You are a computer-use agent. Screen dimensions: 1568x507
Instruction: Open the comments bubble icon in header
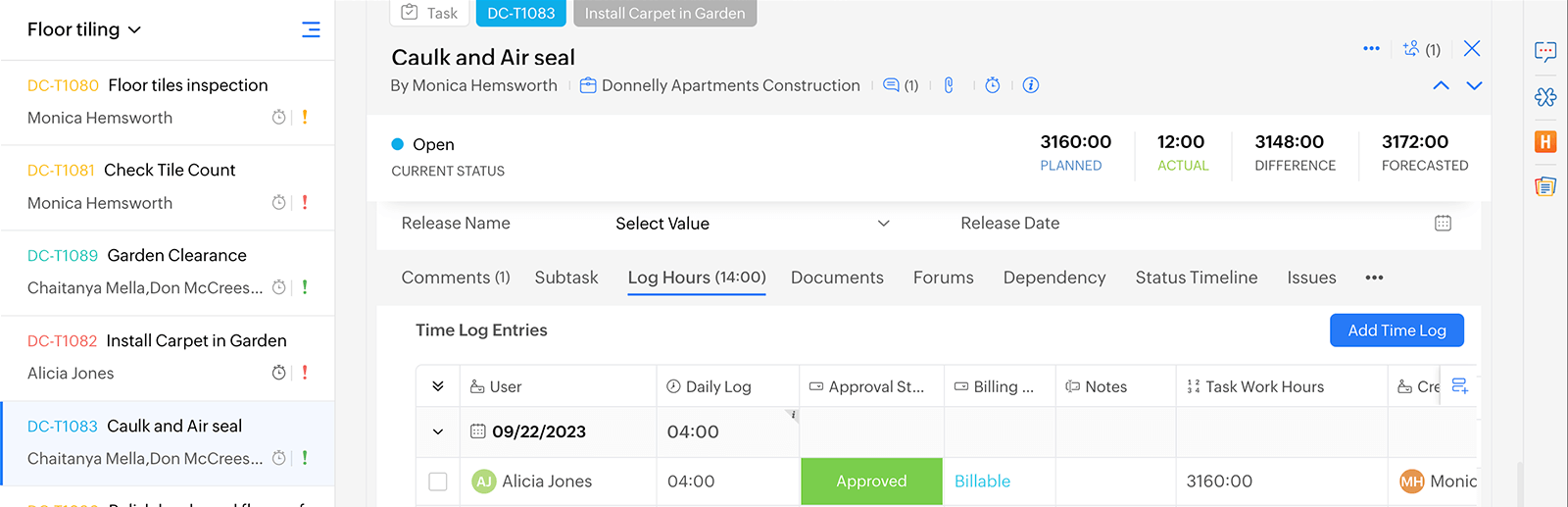point(900,85)
